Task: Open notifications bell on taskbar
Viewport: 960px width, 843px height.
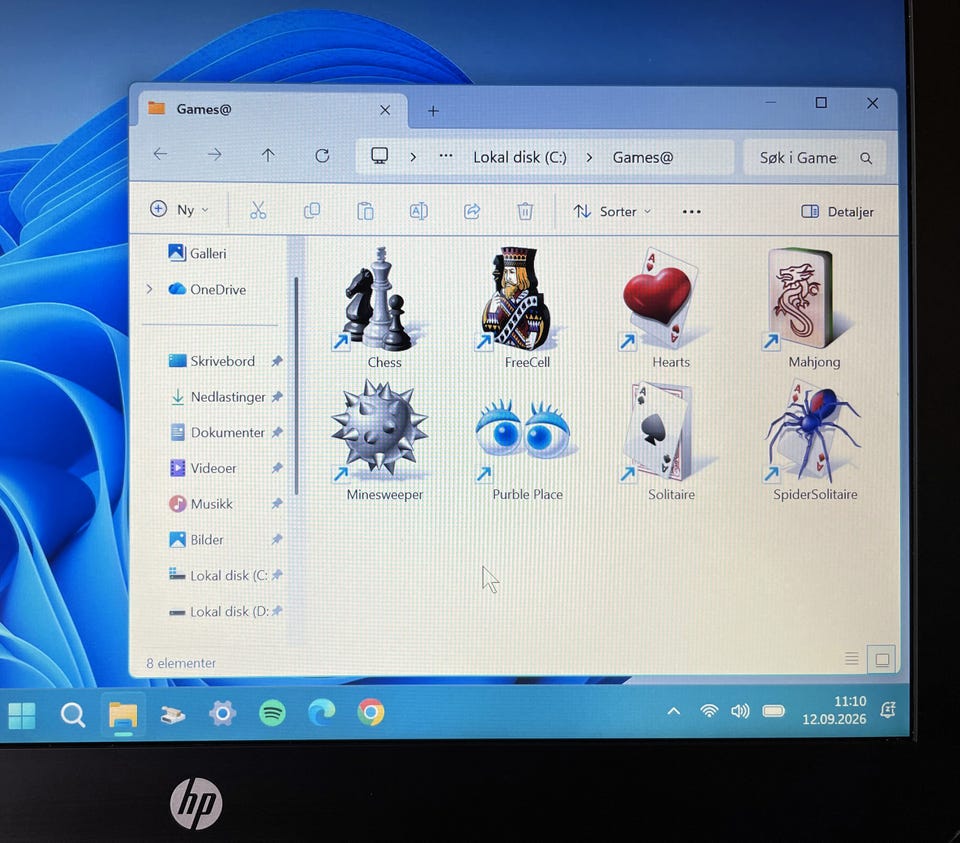Action: coord(888,710)
